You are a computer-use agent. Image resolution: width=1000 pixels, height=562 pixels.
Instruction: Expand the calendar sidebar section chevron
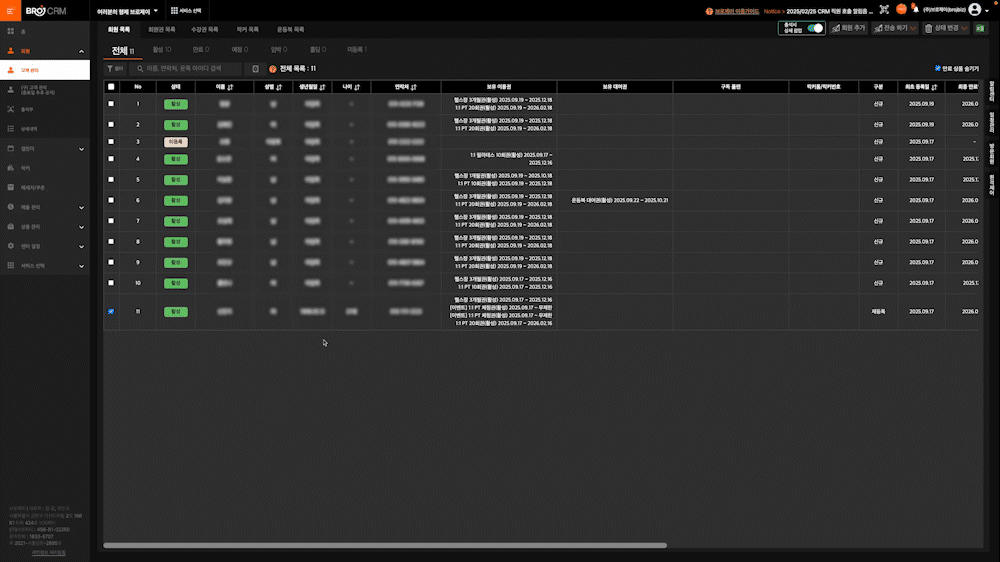[81, 149]
